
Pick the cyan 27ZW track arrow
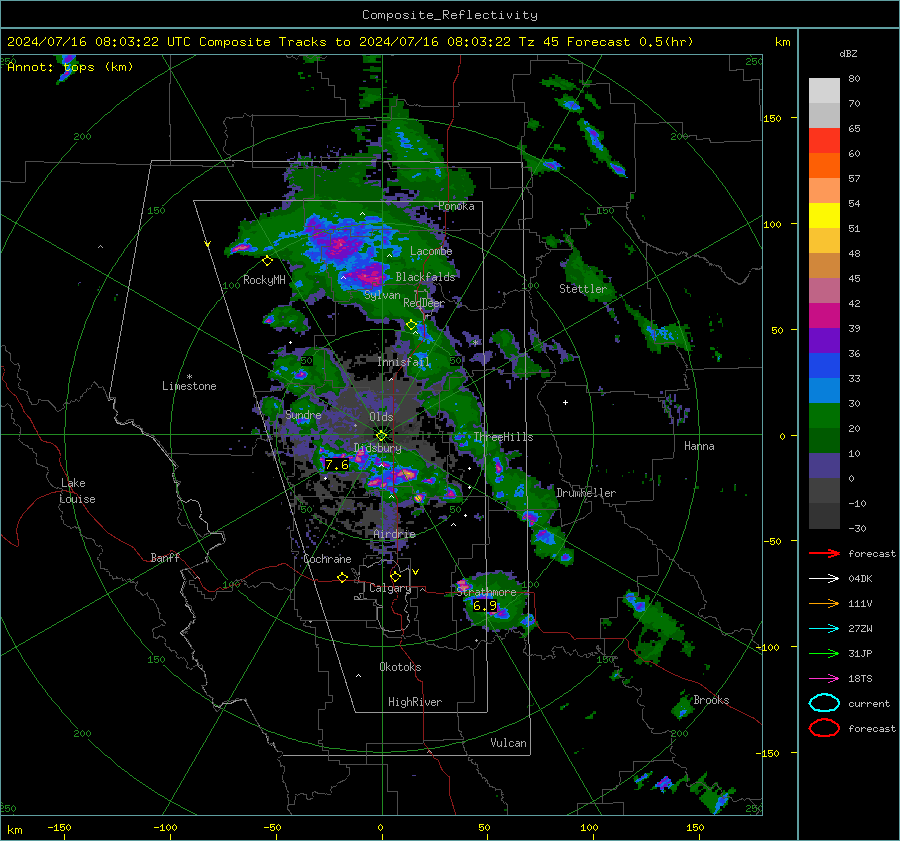(x=824, y=629)
